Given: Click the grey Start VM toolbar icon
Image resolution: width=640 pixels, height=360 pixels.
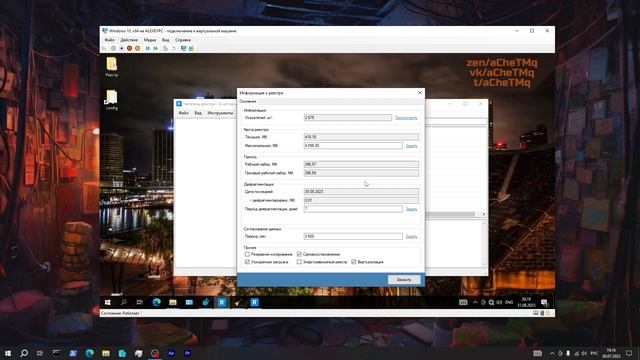Looking at the screenshot, I should click(x=113, y=48).
